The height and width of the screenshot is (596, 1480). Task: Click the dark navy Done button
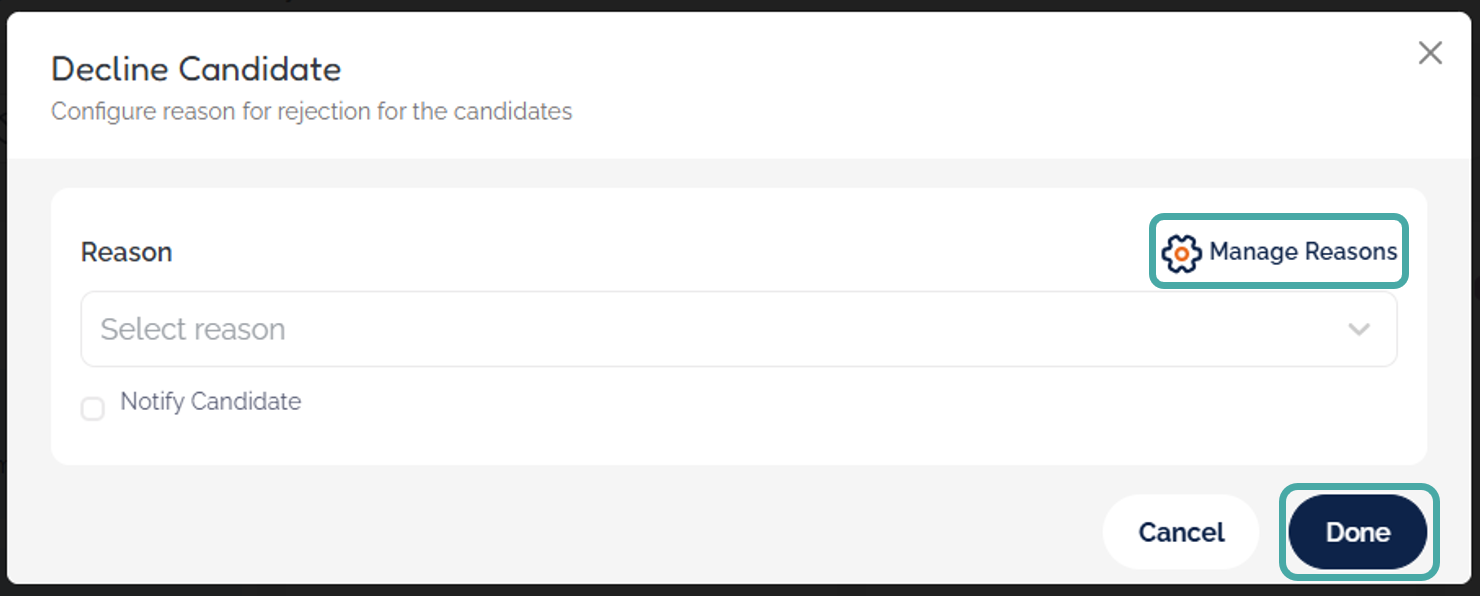click(x=1357, y=532)
